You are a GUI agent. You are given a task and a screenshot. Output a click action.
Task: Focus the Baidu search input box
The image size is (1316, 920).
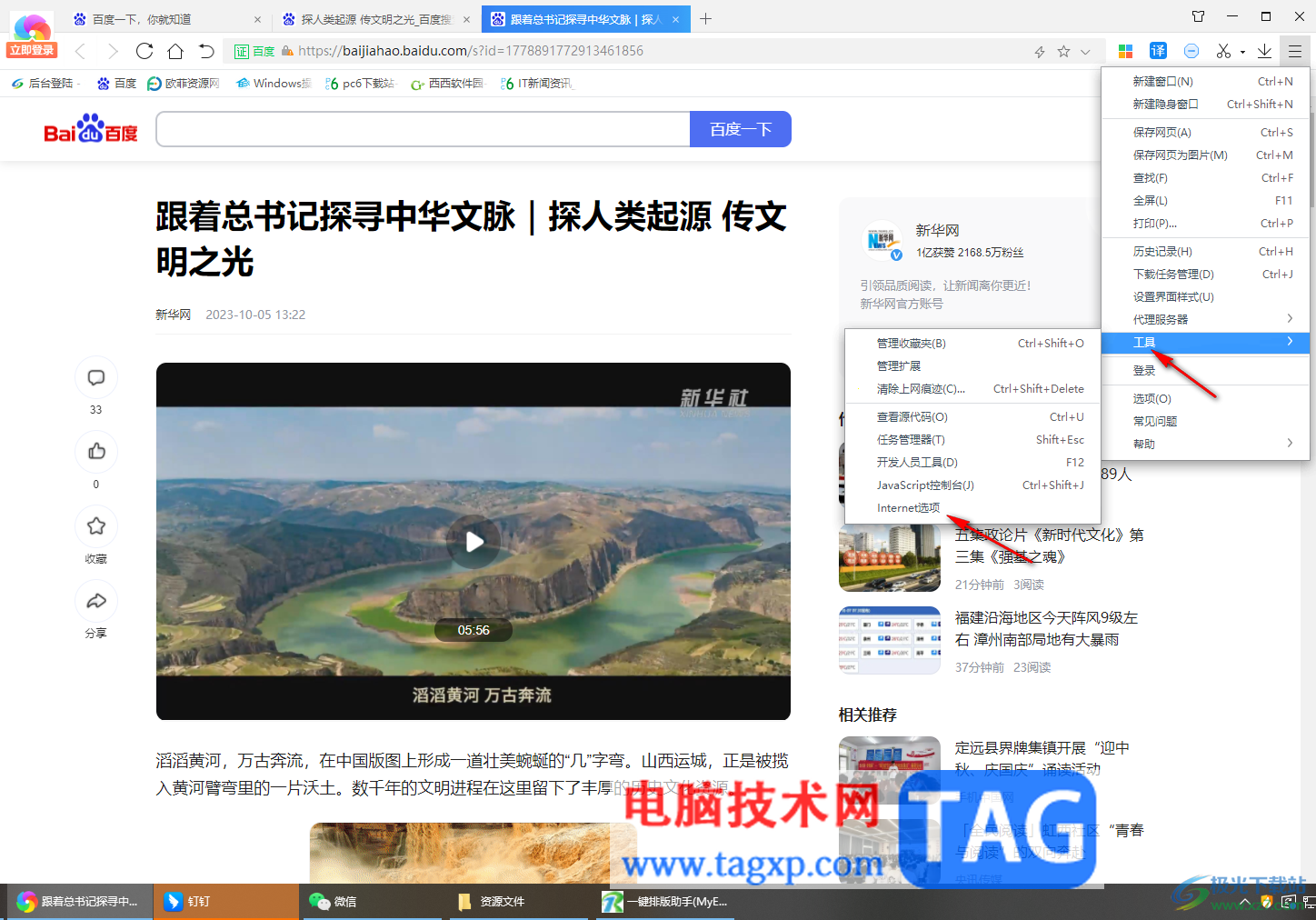[x=424, y=129]
